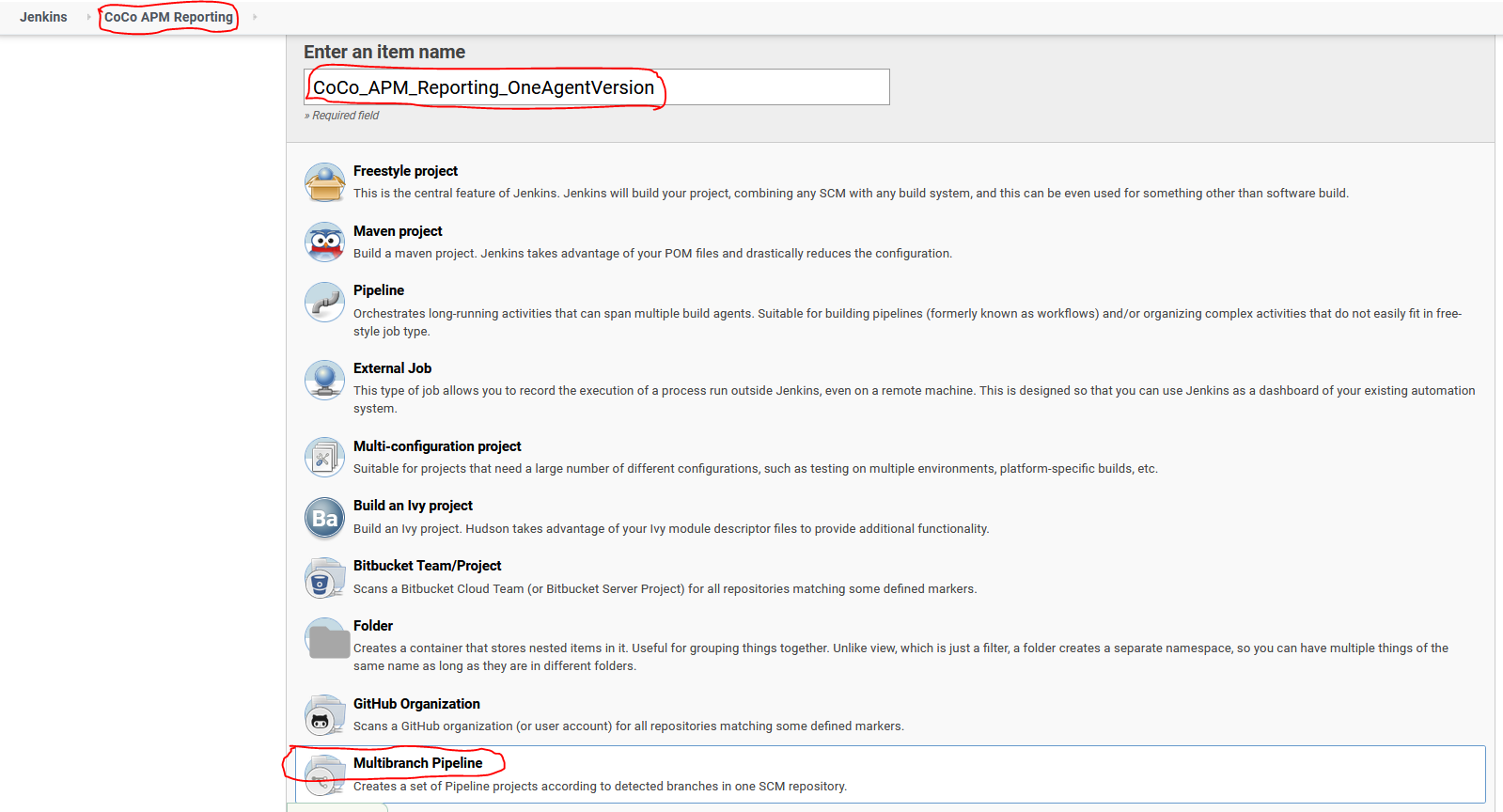Expand the arrow after Jenkins breadcrumb
This screenshot has width=1503, height=812.
[x=89, y=17]
